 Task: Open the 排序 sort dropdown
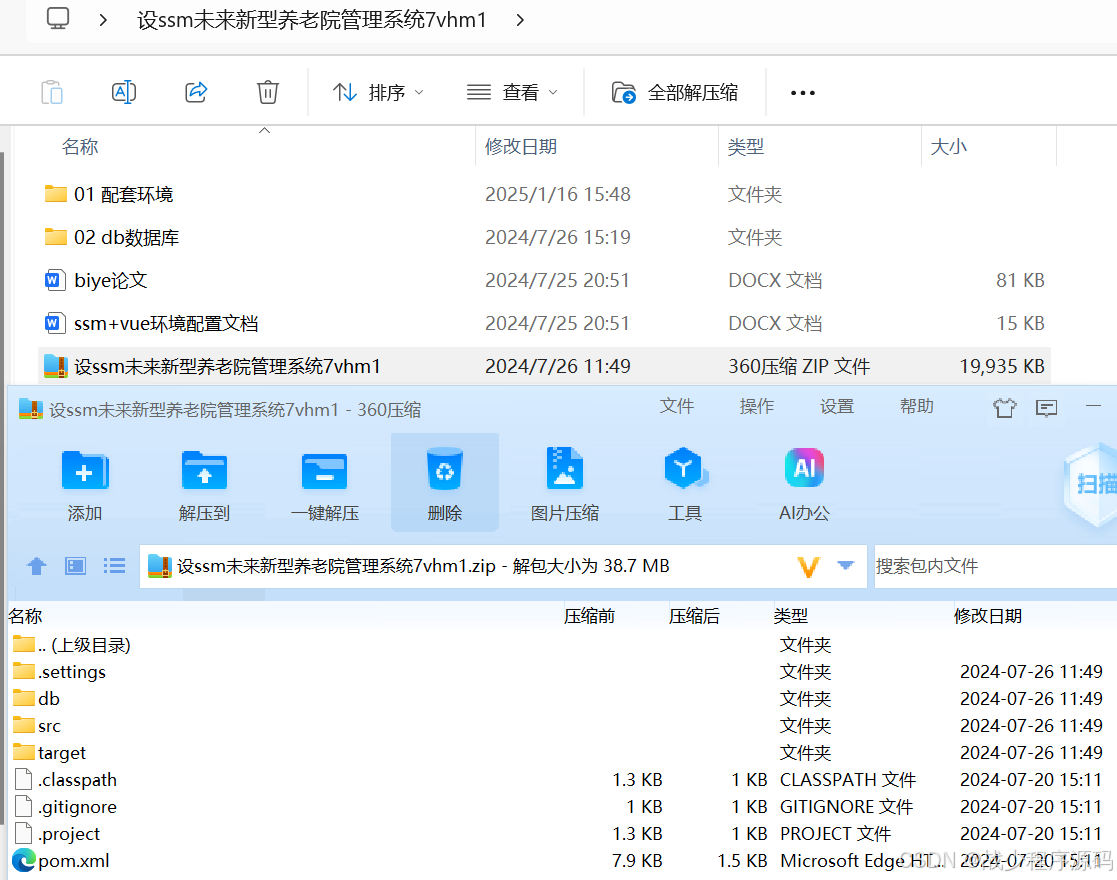click(378, 93)
